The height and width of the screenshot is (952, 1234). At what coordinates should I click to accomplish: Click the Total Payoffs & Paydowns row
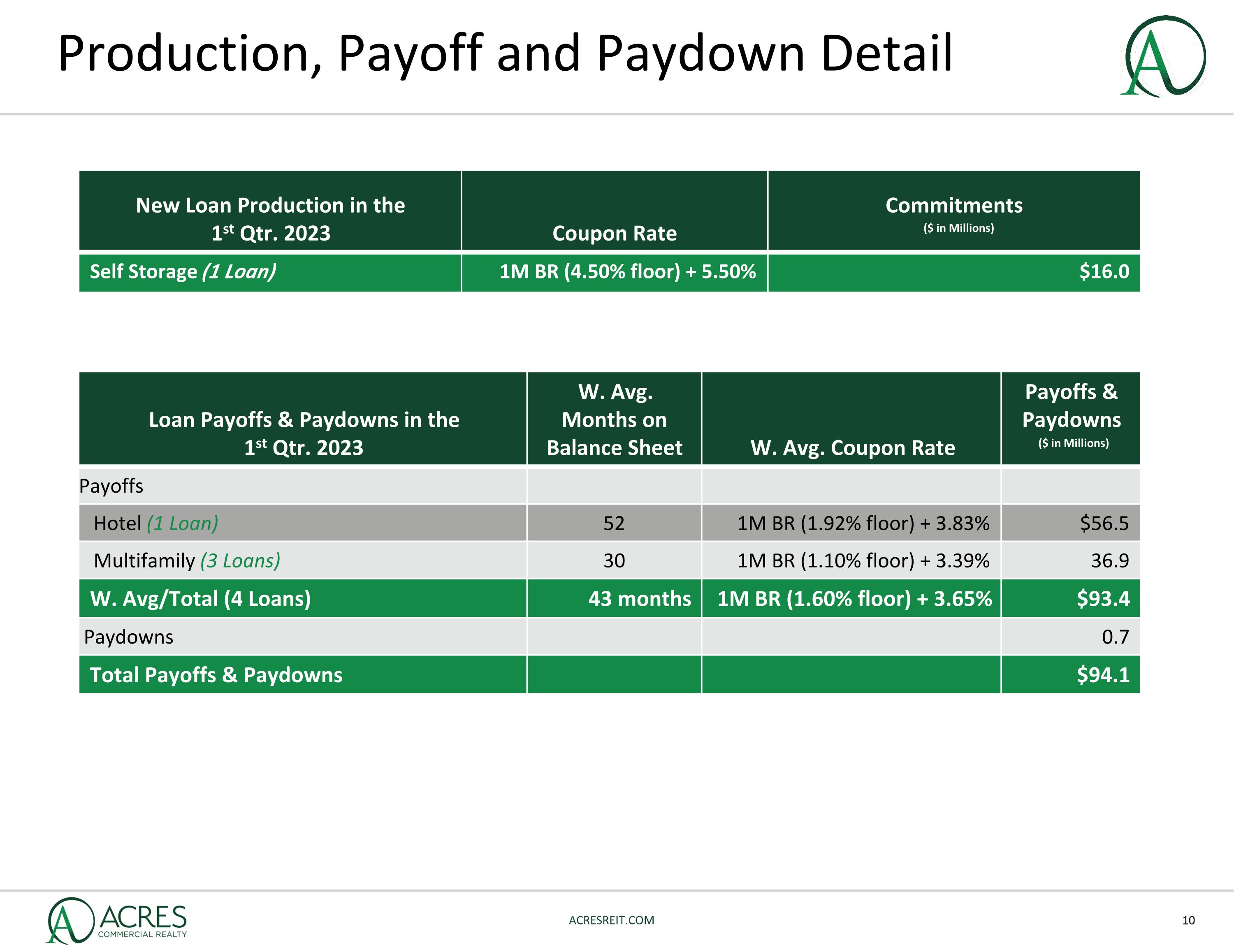point(216,674)
